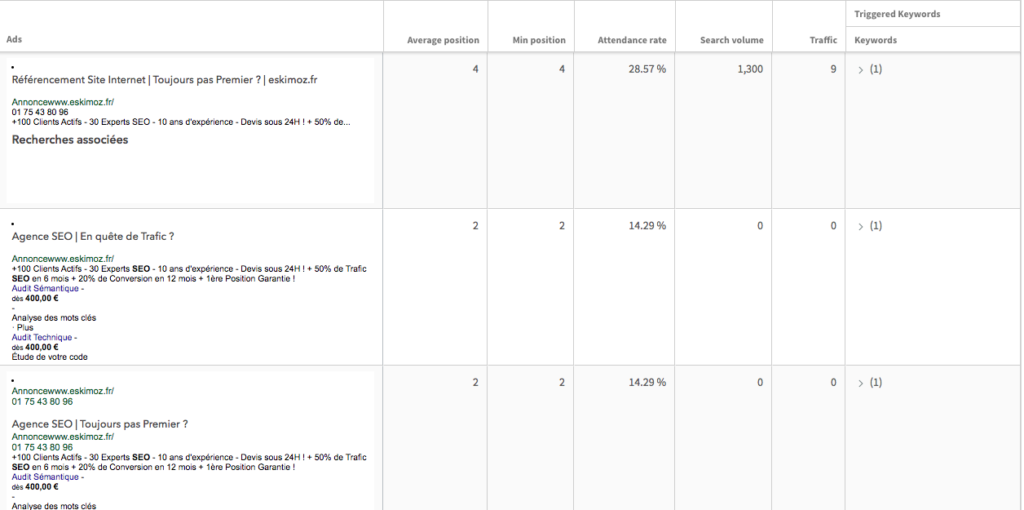Expand keywords chevron for third ad row
Screen dimensions: 1024x510
[861, 383]
